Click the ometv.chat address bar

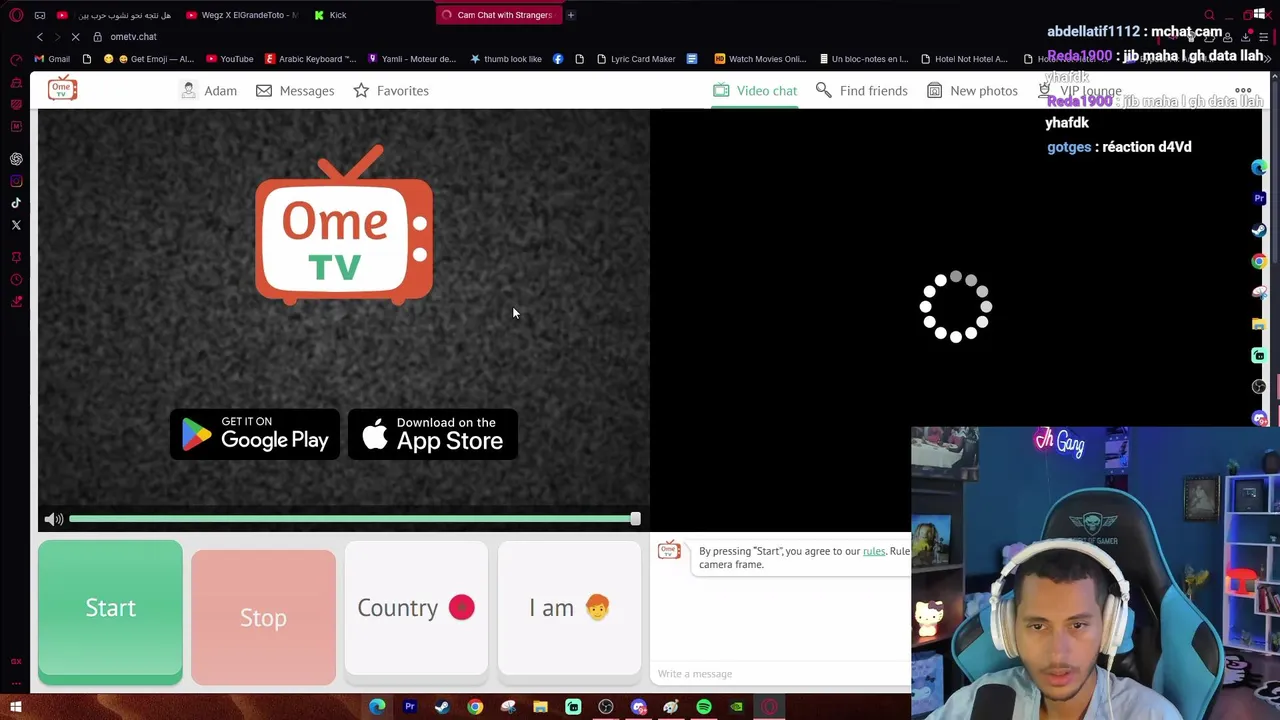[x=134, y=37]
